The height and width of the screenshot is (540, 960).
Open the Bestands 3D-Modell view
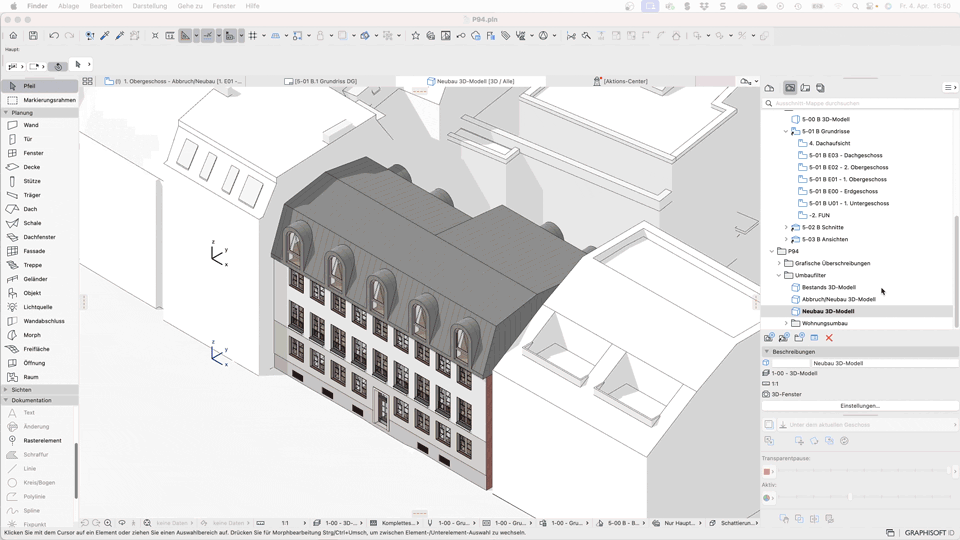coord(828,287)
